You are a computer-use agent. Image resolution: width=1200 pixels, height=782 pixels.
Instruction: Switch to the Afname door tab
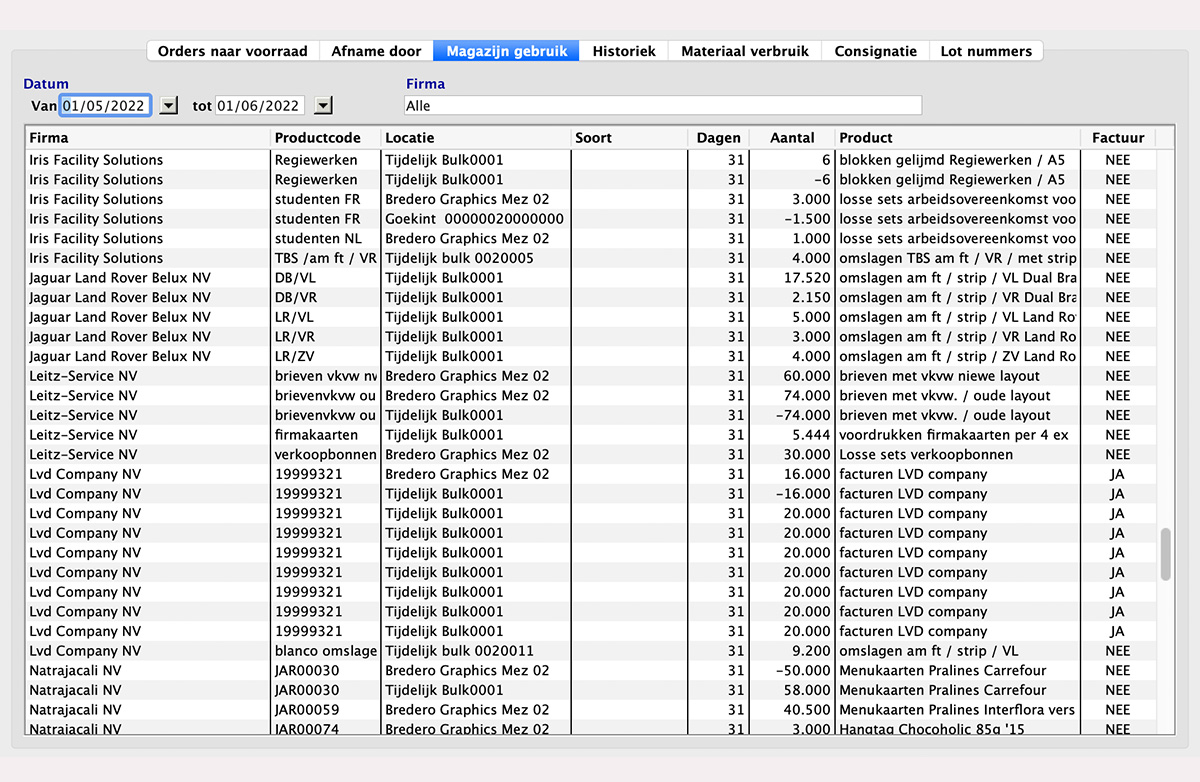(x=376, y=51)
